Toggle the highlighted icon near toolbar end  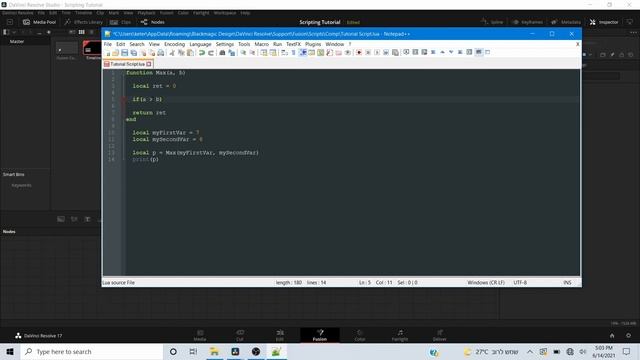(478, 52)
